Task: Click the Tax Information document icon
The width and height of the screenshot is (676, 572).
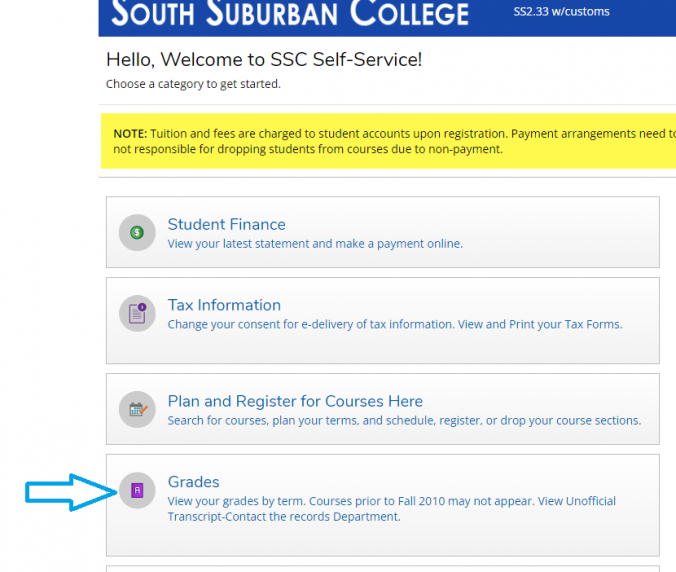Action: 137,314
